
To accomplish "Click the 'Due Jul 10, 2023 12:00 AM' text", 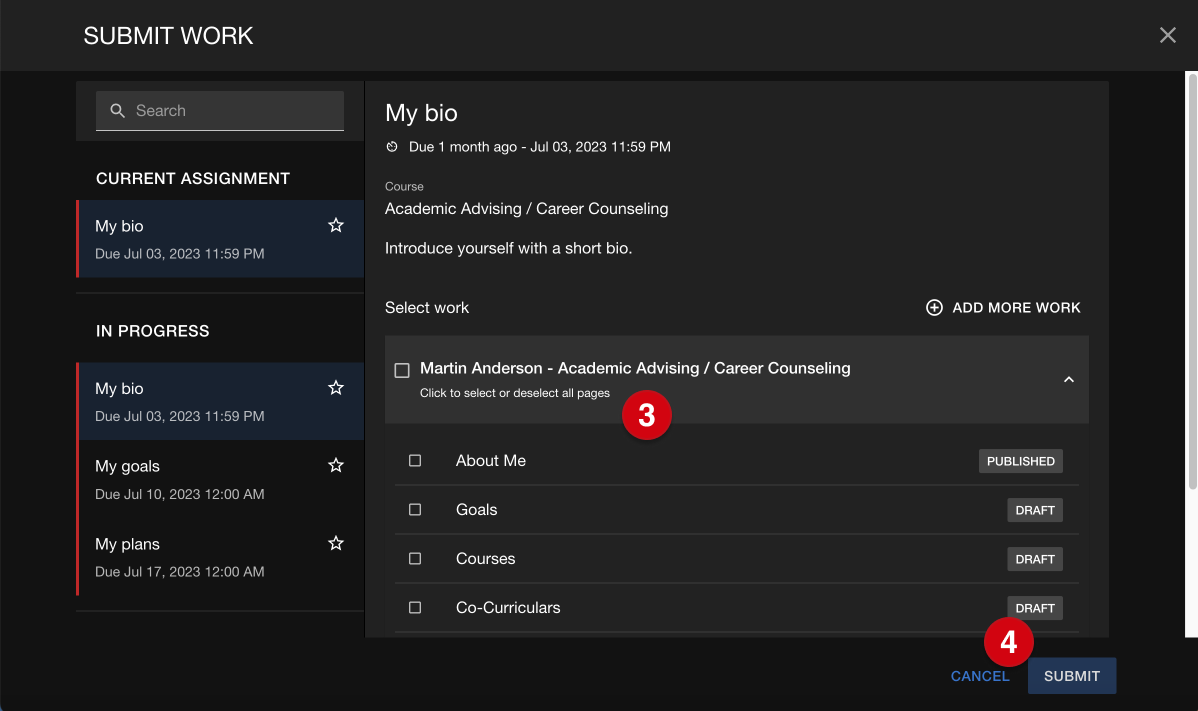I will (x=180, y=494).
